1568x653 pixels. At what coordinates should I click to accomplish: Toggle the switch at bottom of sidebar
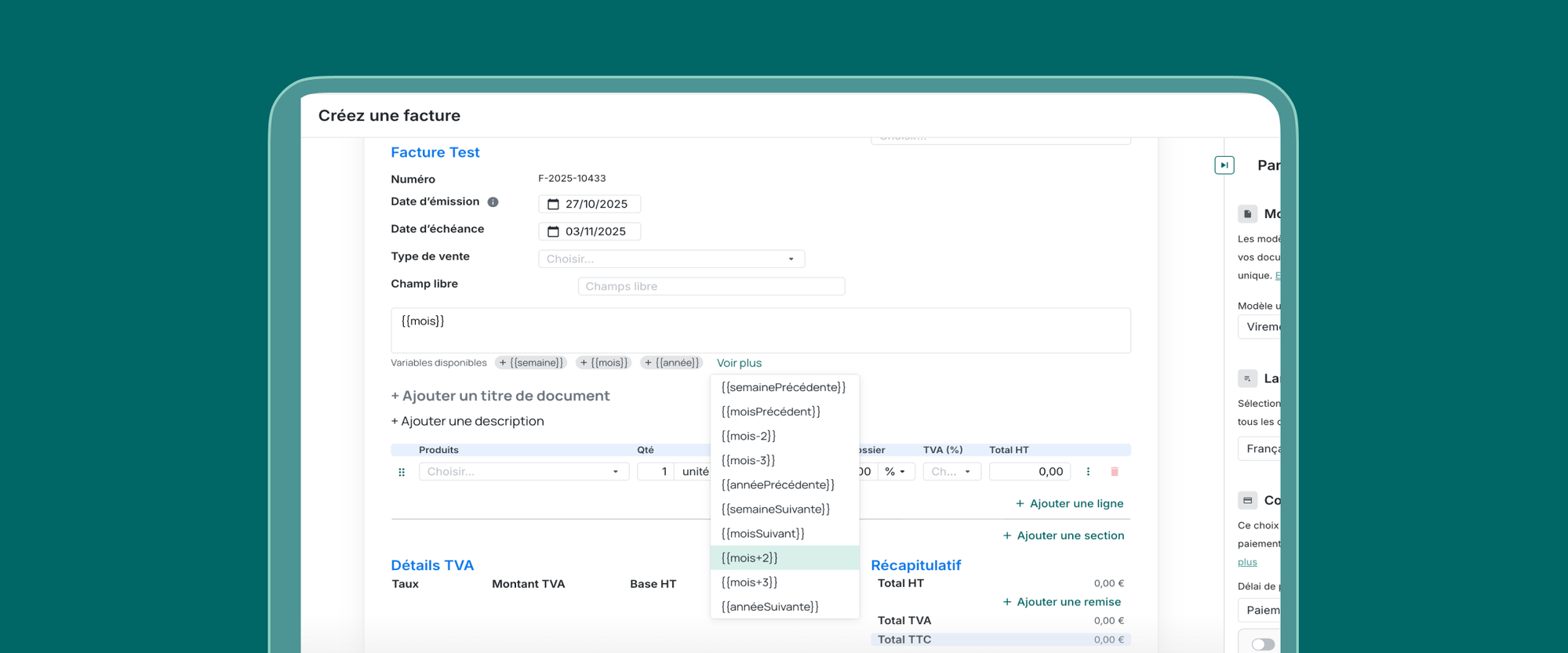click(x=1262, y=644)
